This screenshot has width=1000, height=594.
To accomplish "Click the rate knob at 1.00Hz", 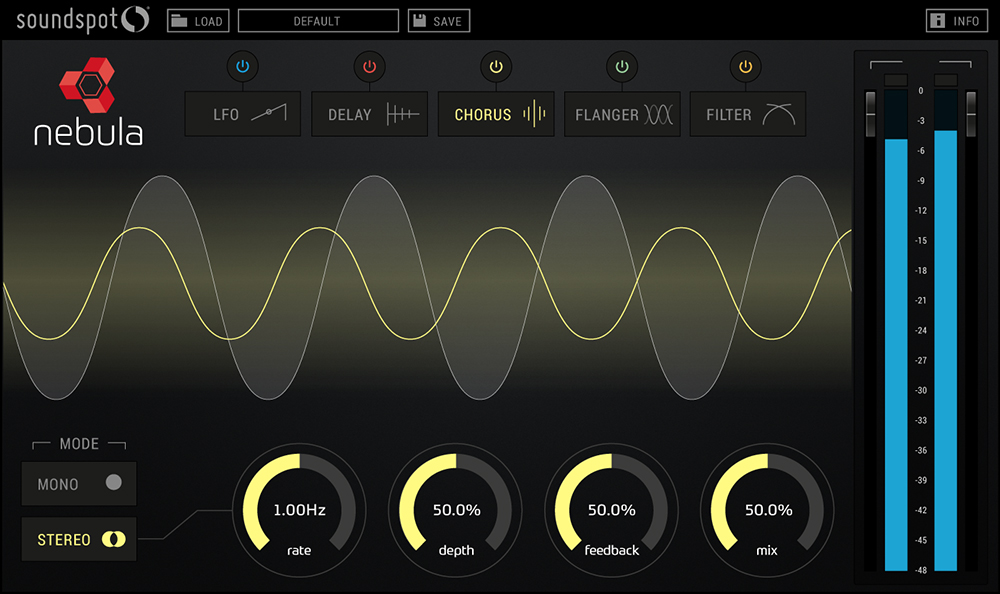I will coord(299,510).
